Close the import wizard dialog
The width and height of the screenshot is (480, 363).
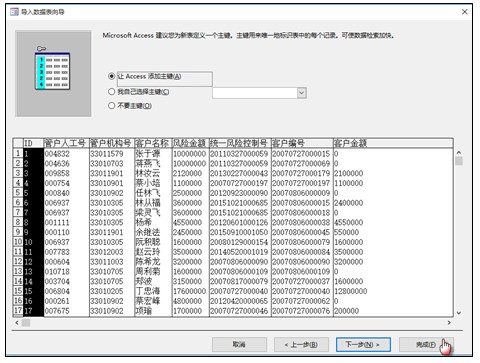pyautogui.click(x=464, y=12)
